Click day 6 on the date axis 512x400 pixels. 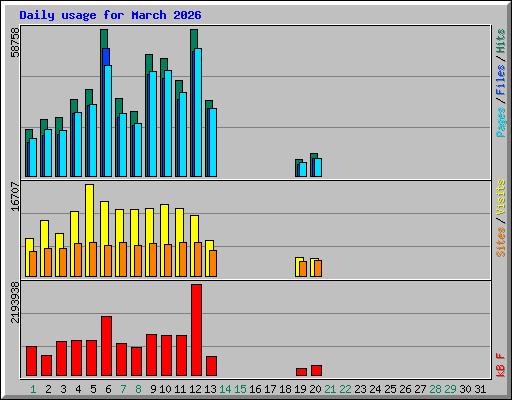click(108, 389)
